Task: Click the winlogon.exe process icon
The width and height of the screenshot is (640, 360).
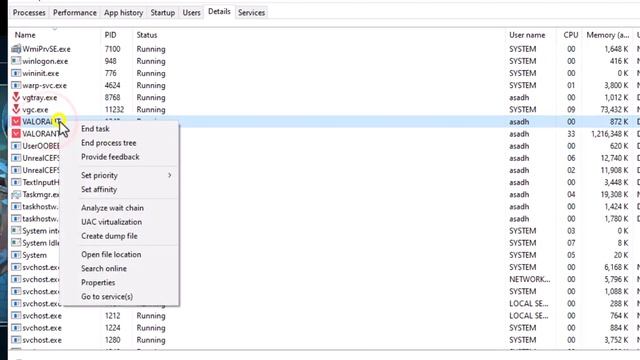Action: click(16, 61)
